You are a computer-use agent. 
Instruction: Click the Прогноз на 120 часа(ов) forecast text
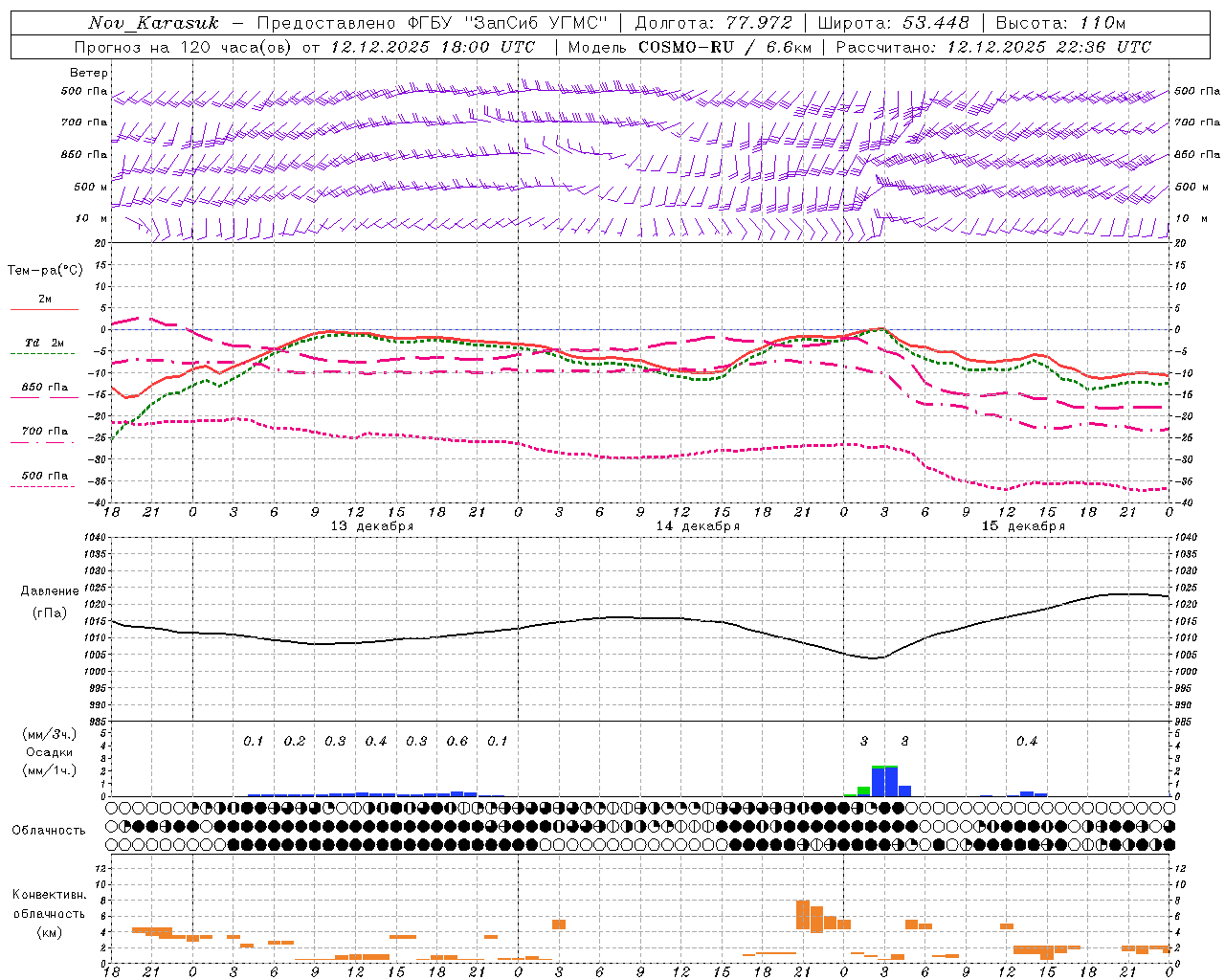click(x=185, y=47)
